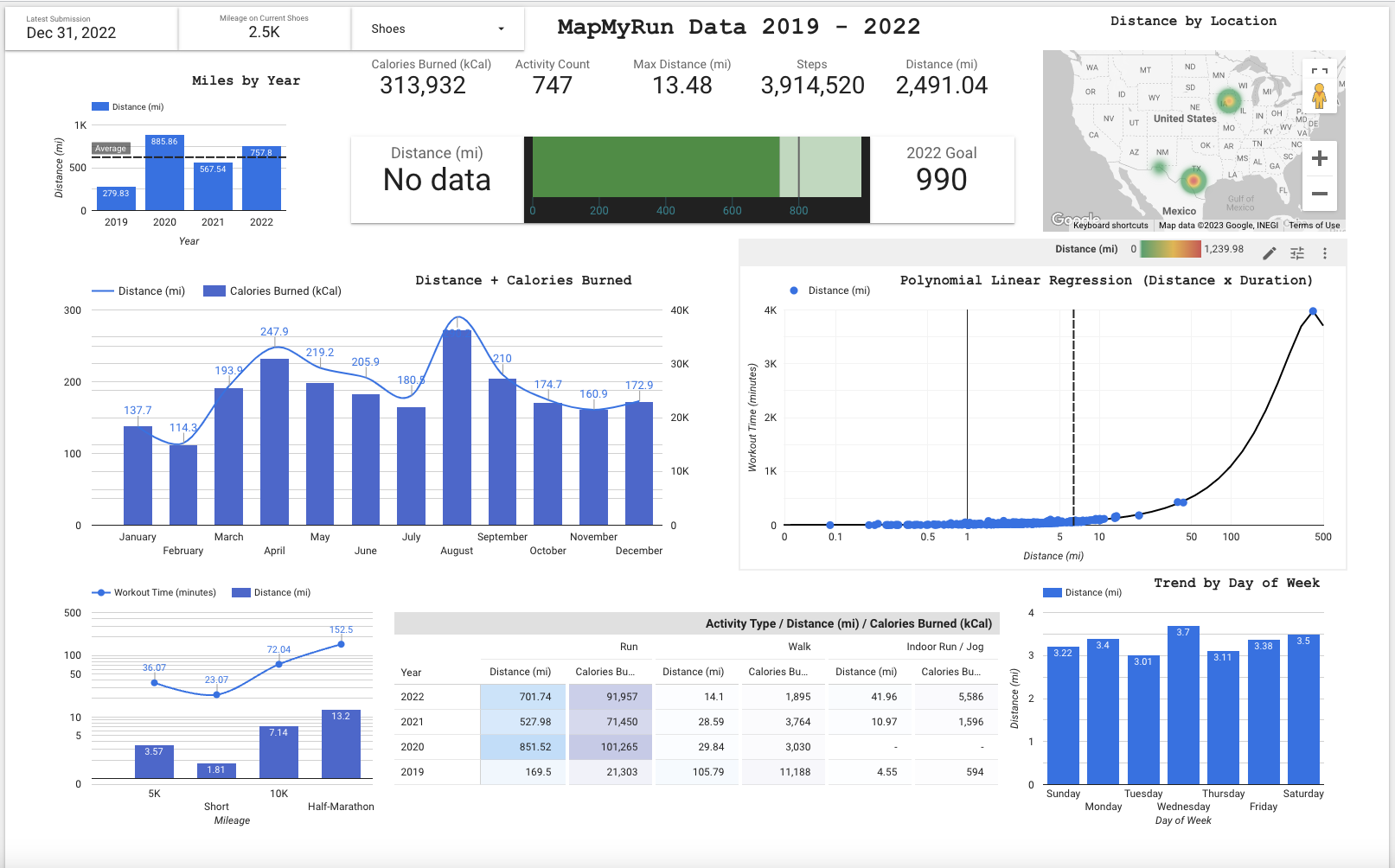Click Distance (mi) legend in Miles by Year
This screenshot has height=868, width=1395.
[128, 107]
